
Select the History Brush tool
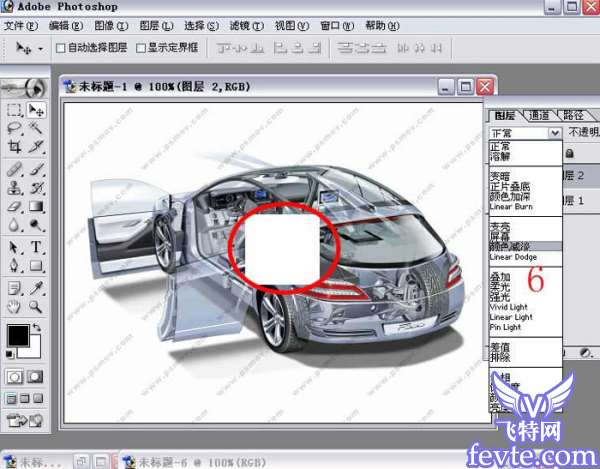coord(36,188)
